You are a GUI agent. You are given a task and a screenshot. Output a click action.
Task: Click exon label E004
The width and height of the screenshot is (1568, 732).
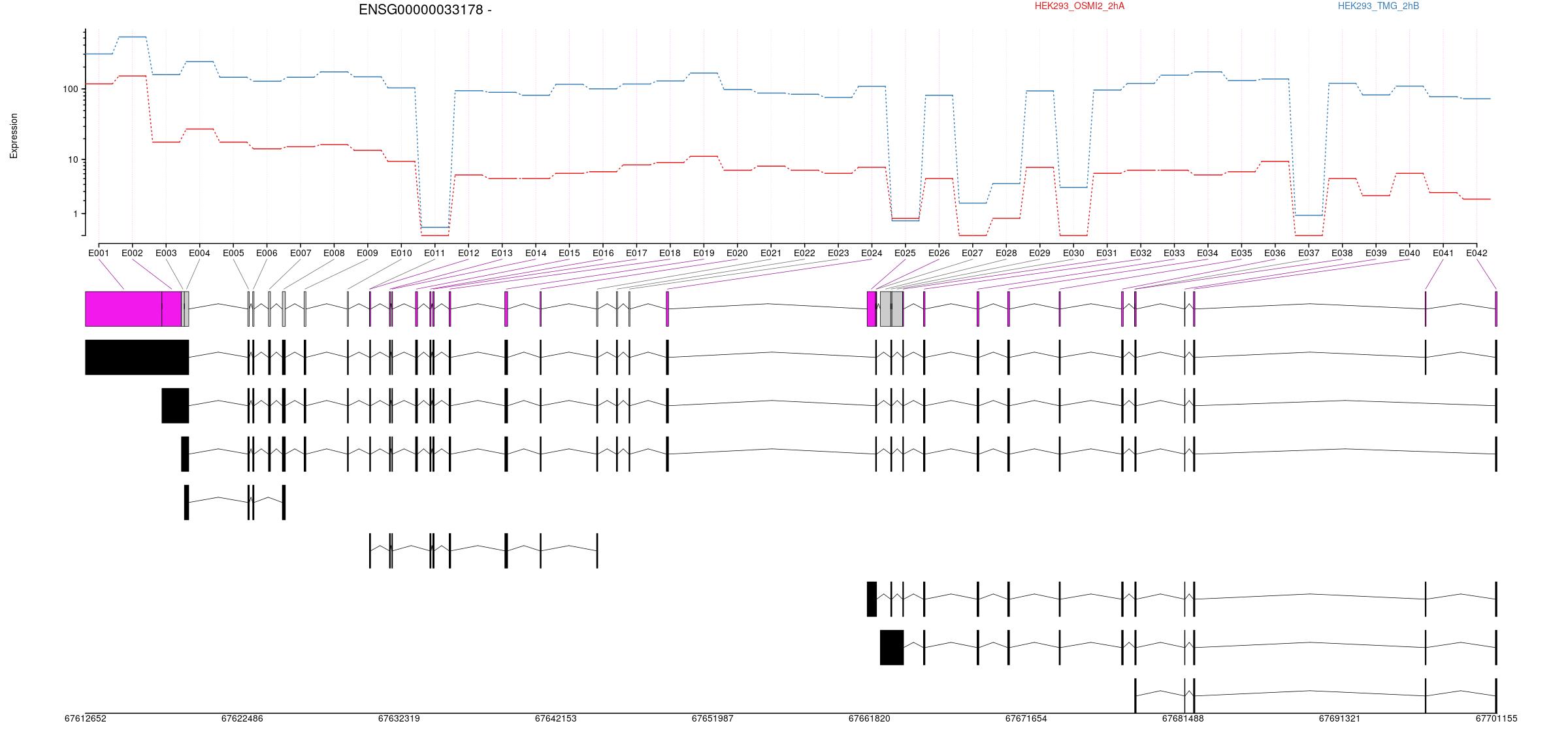199,253
